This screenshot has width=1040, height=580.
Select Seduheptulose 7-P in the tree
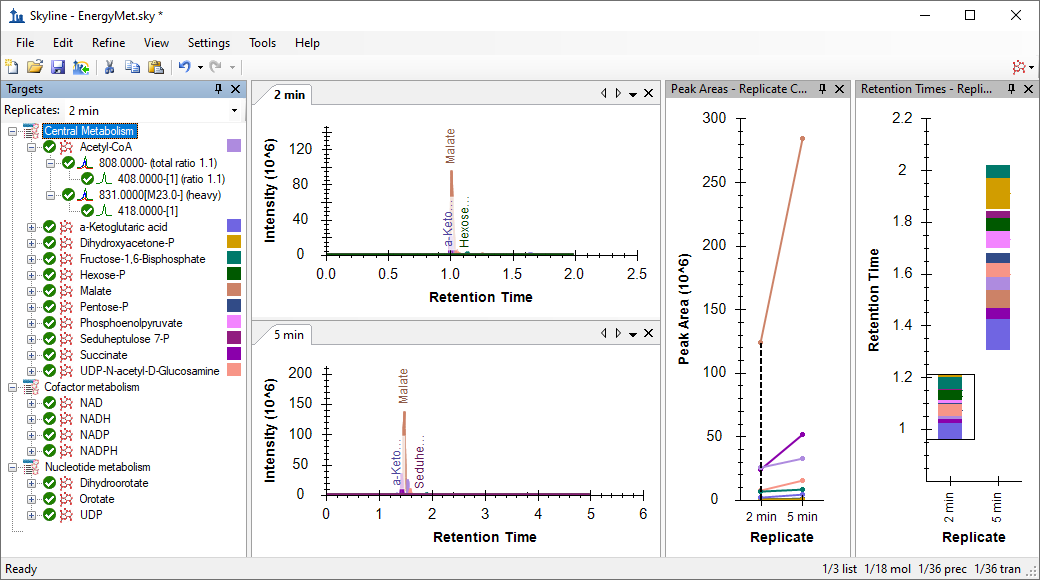(x=125, y=339)
